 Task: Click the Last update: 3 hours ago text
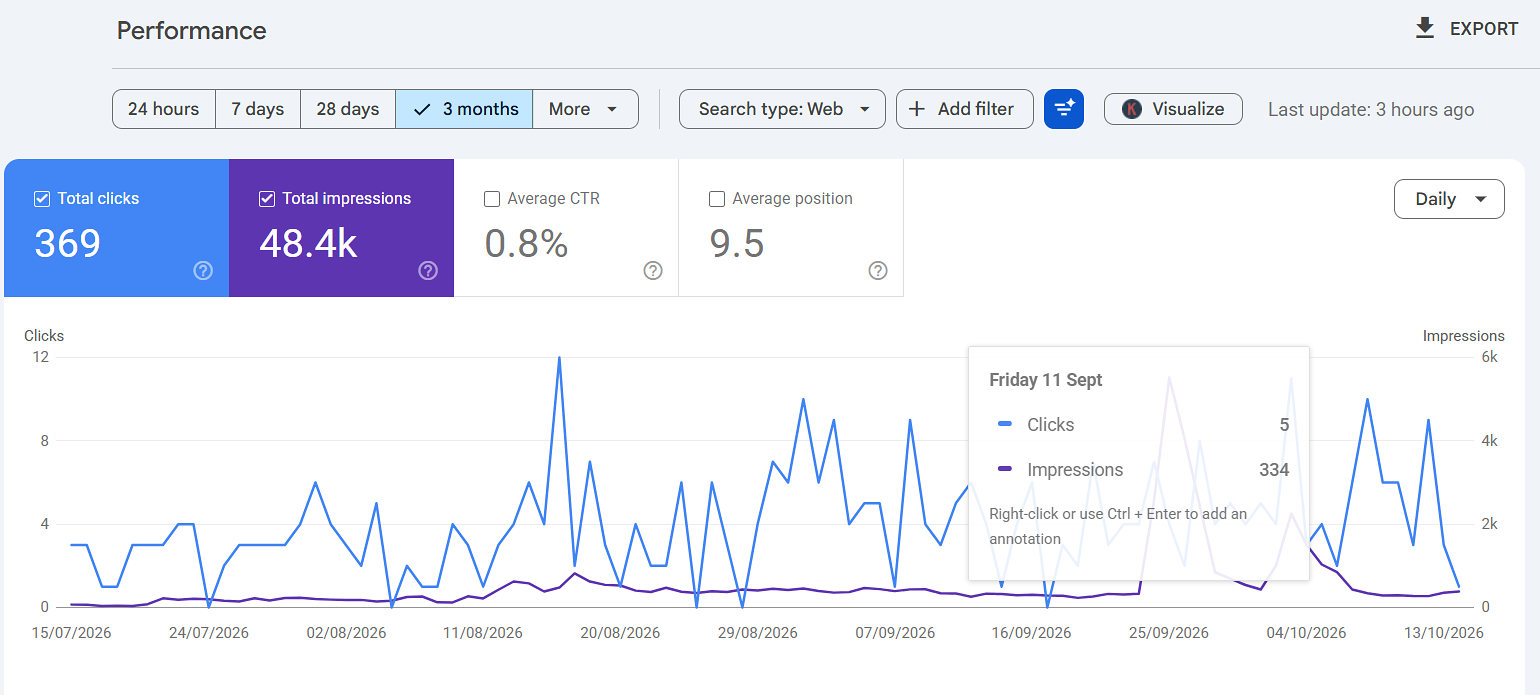(x=1371, y=110)
